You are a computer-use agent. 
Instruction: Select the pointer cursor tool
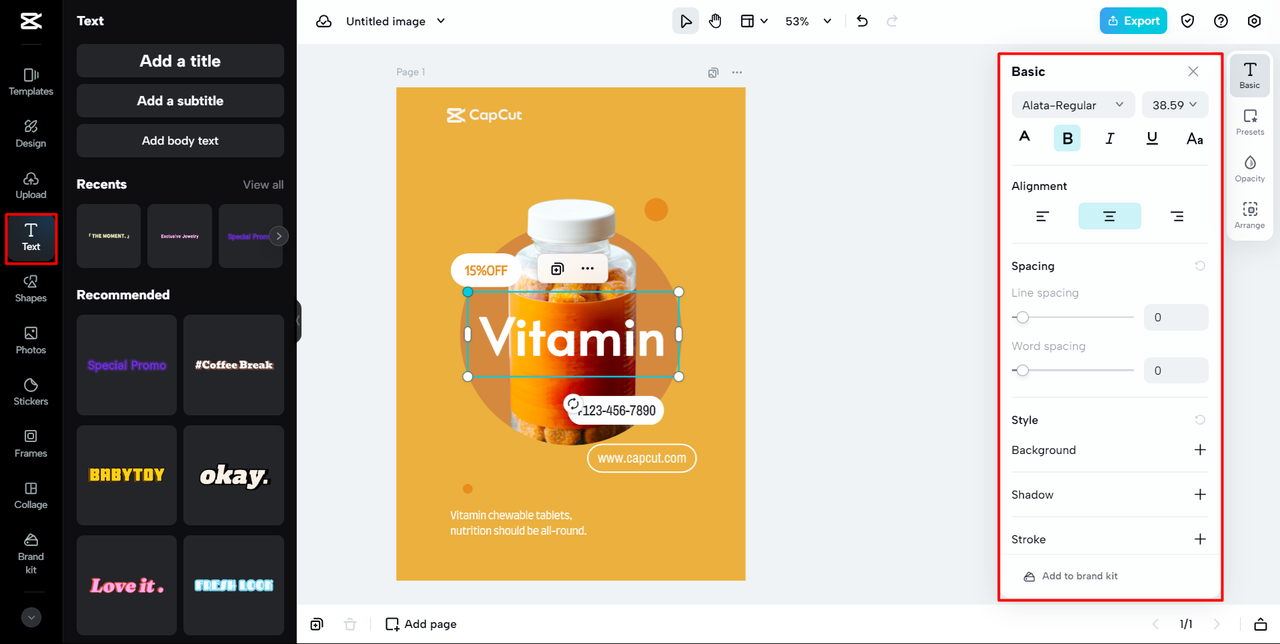pyautogui.click(x=685, y=21)
